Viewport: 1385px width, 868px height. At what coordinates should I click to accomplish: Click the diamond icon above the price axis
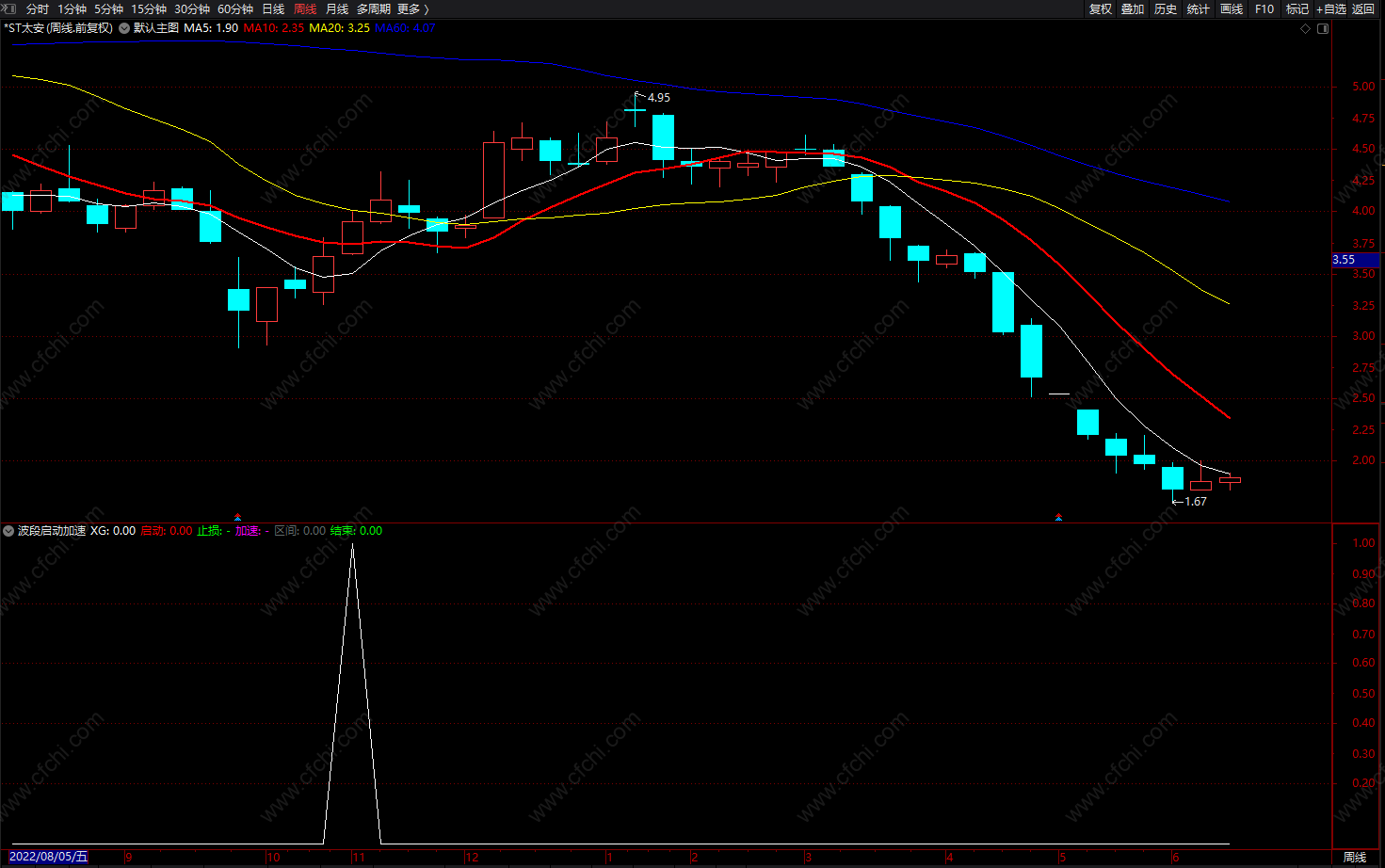click(1306, 28)
